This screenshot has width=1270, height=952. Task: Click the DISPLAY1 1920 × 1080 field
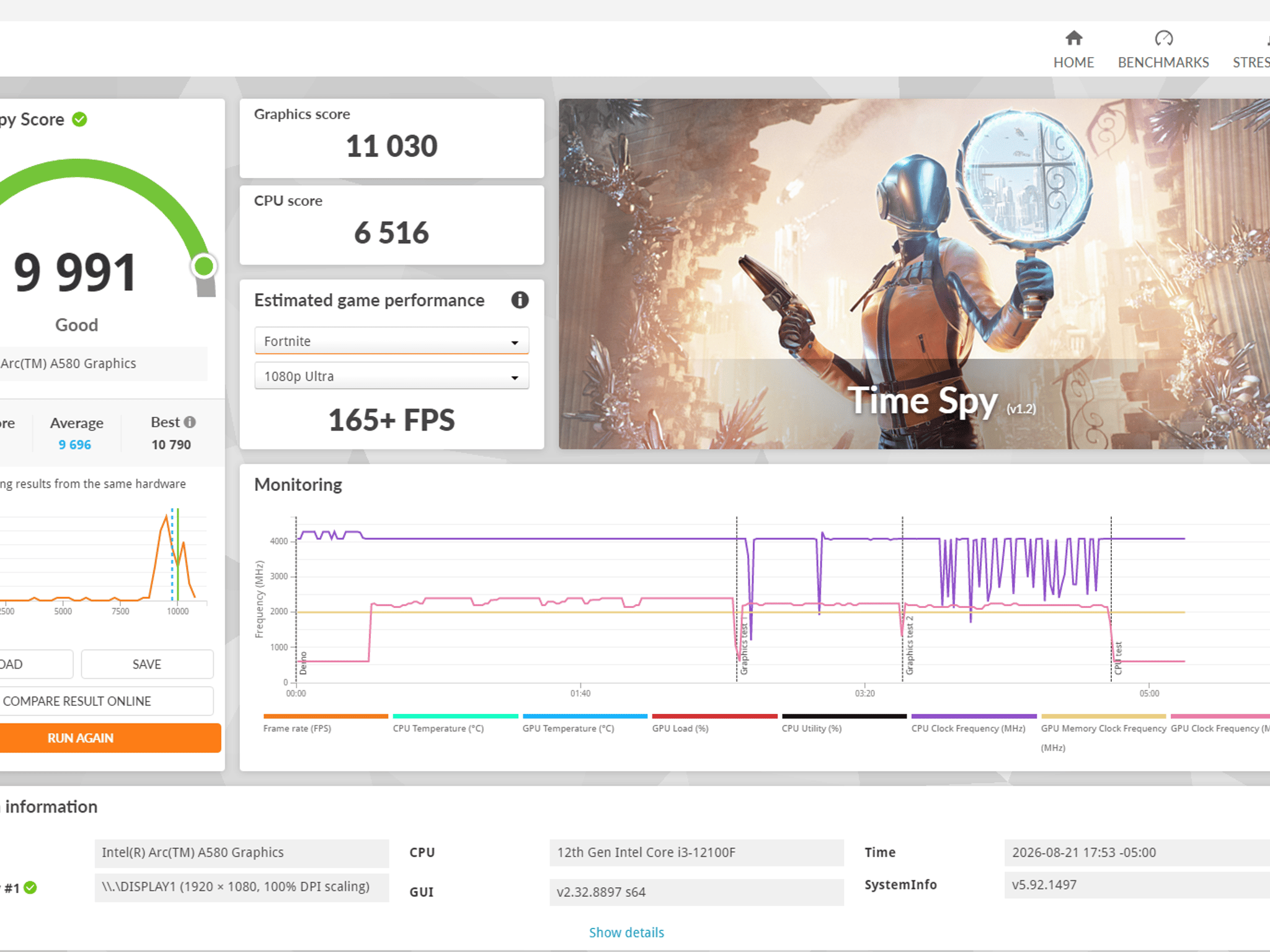coord(242,887)
